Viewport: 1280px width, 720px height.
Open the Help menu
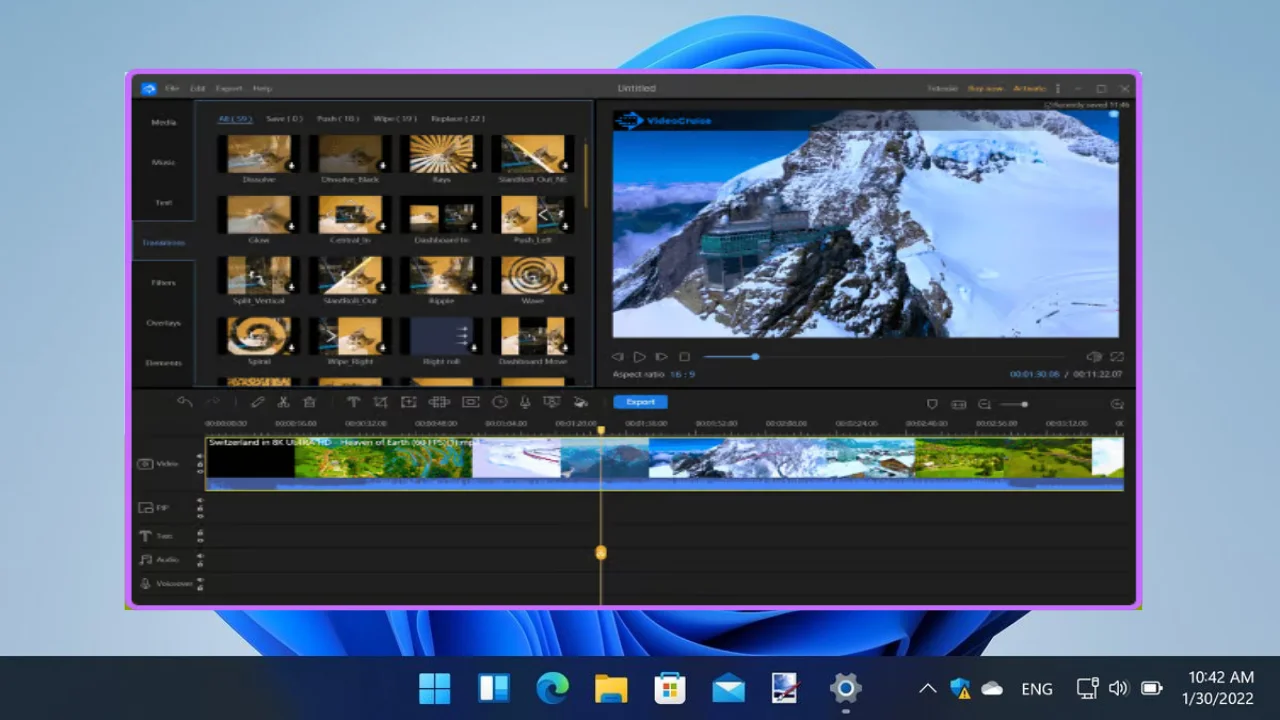(x=262, y=88)
